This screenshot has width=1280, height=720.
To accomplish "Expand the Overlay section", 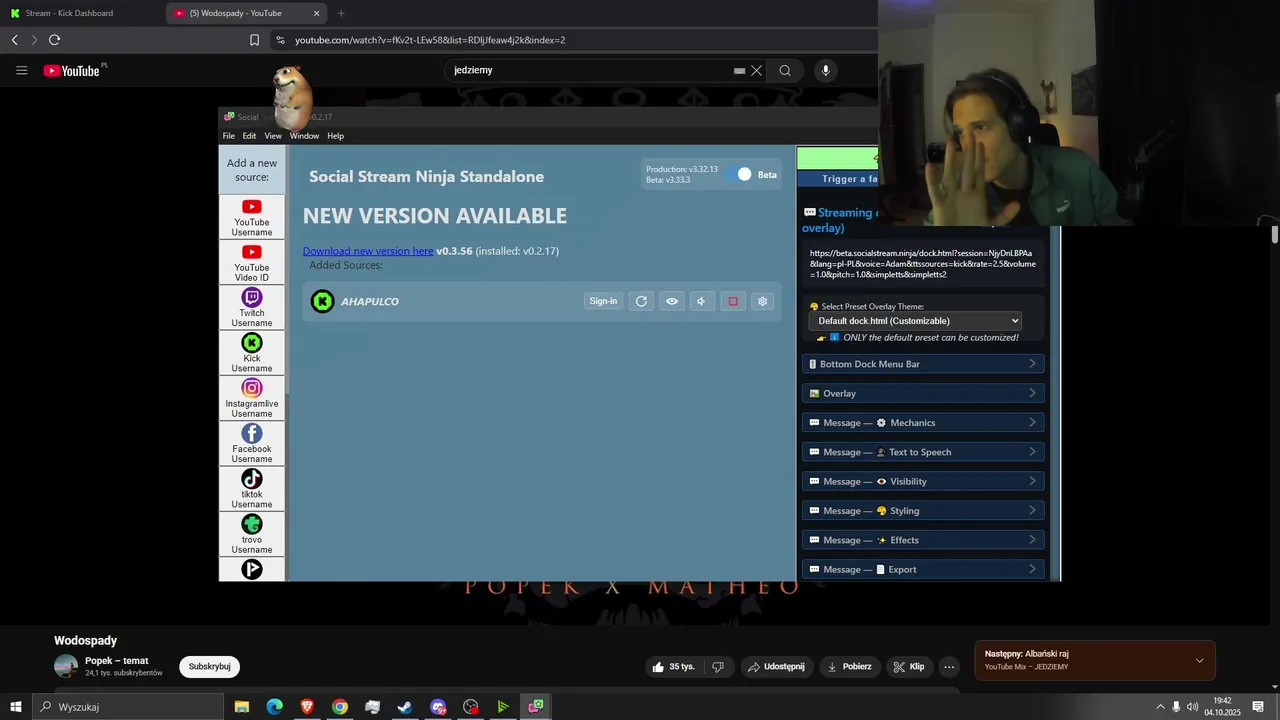I will point(923,393).
